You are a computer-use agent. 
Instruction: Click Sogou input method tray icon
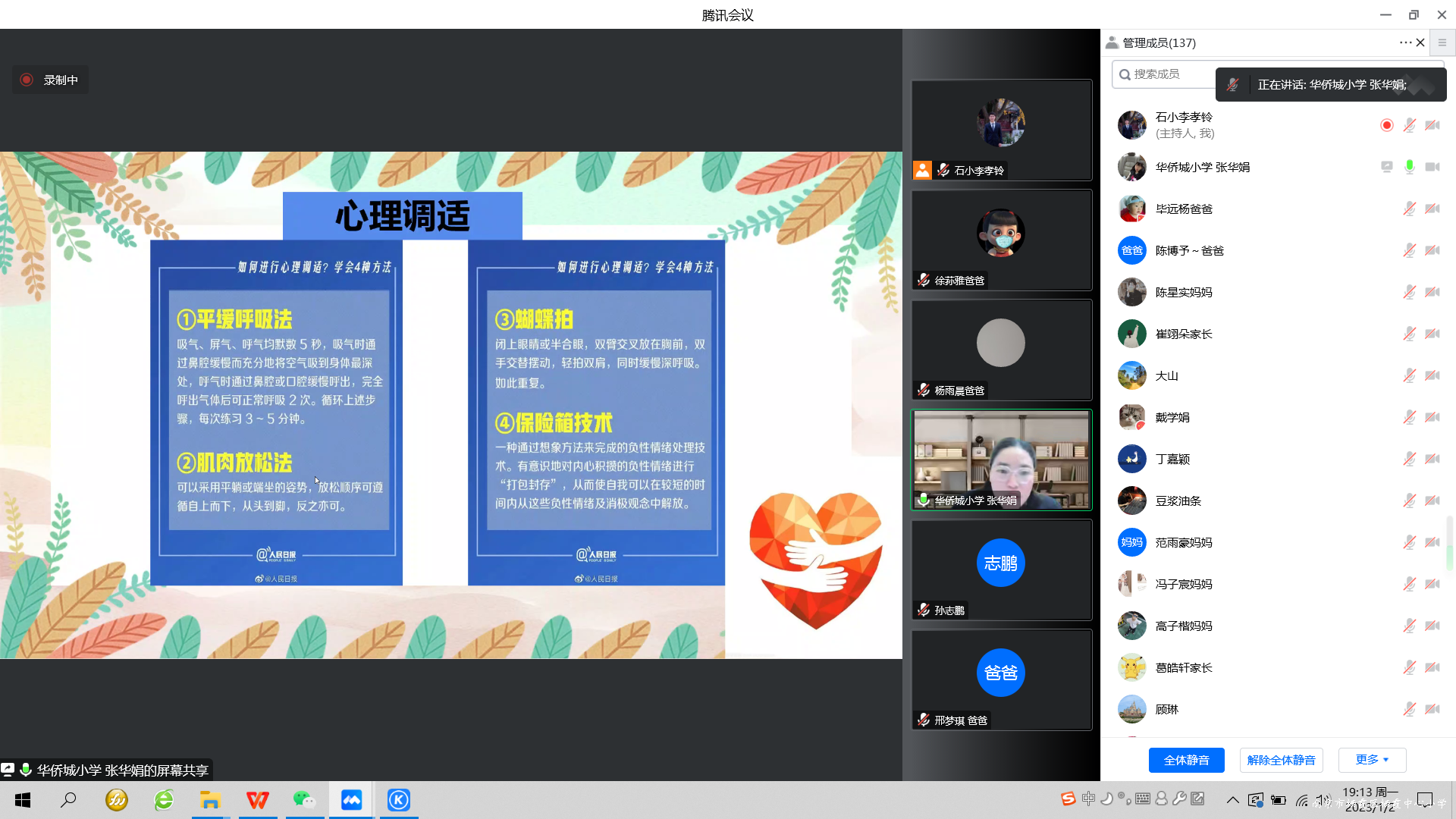1068,799
